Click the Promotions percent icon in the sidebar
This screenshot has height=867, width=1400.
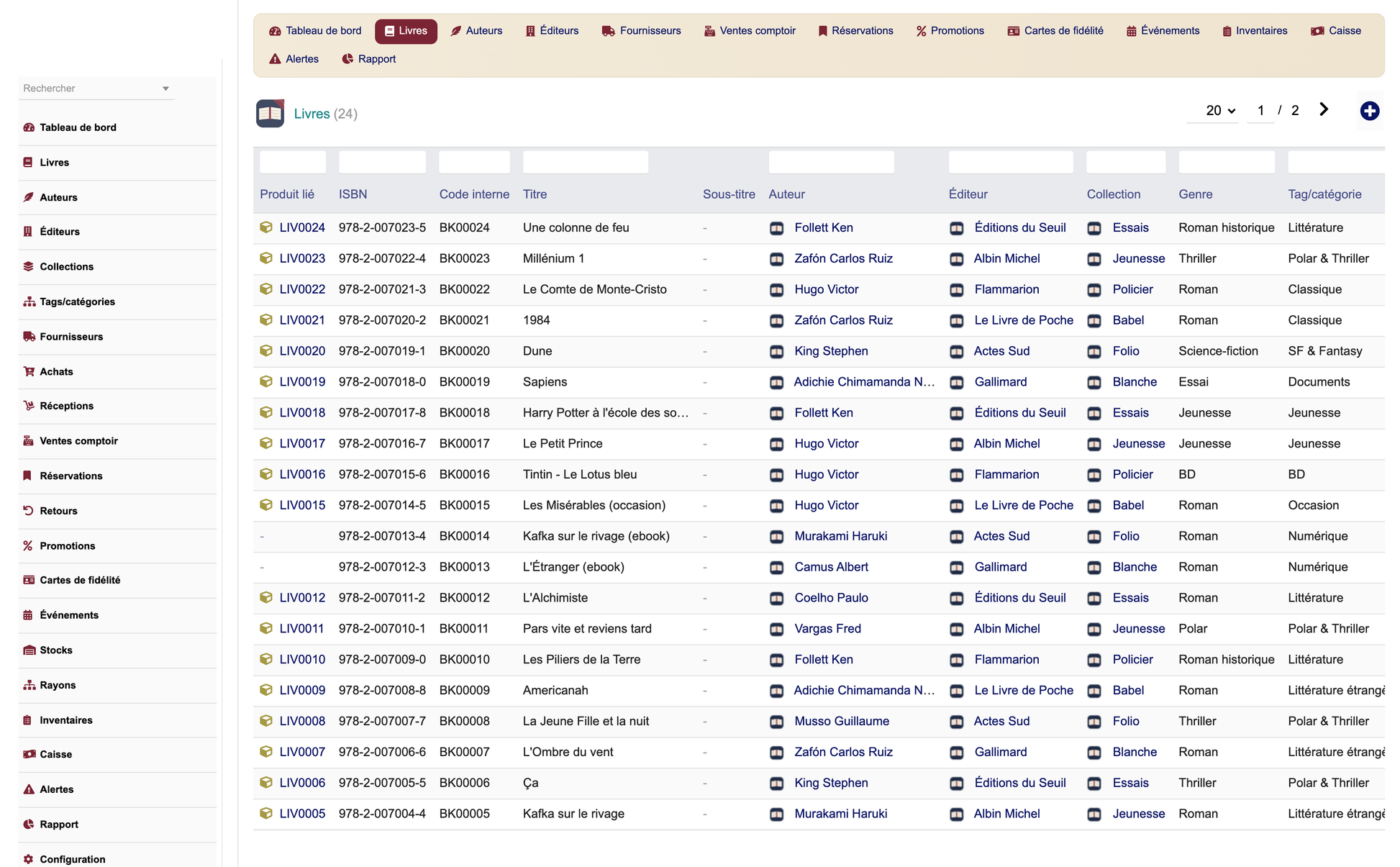tap(28, 545)
